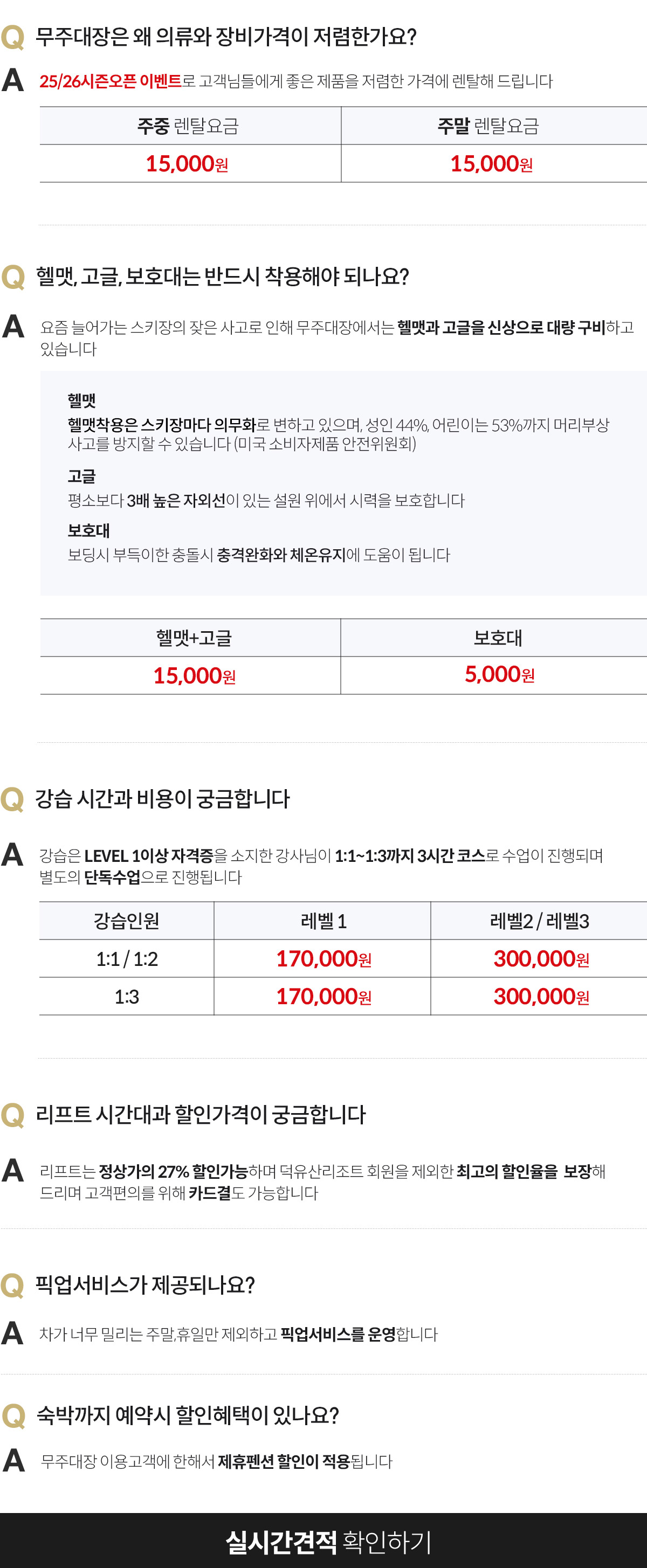Click the Q icon next to 헬멧, 고글, 보호대 question
Screen dimensions: 647x1568
click(x=13, y=278)
